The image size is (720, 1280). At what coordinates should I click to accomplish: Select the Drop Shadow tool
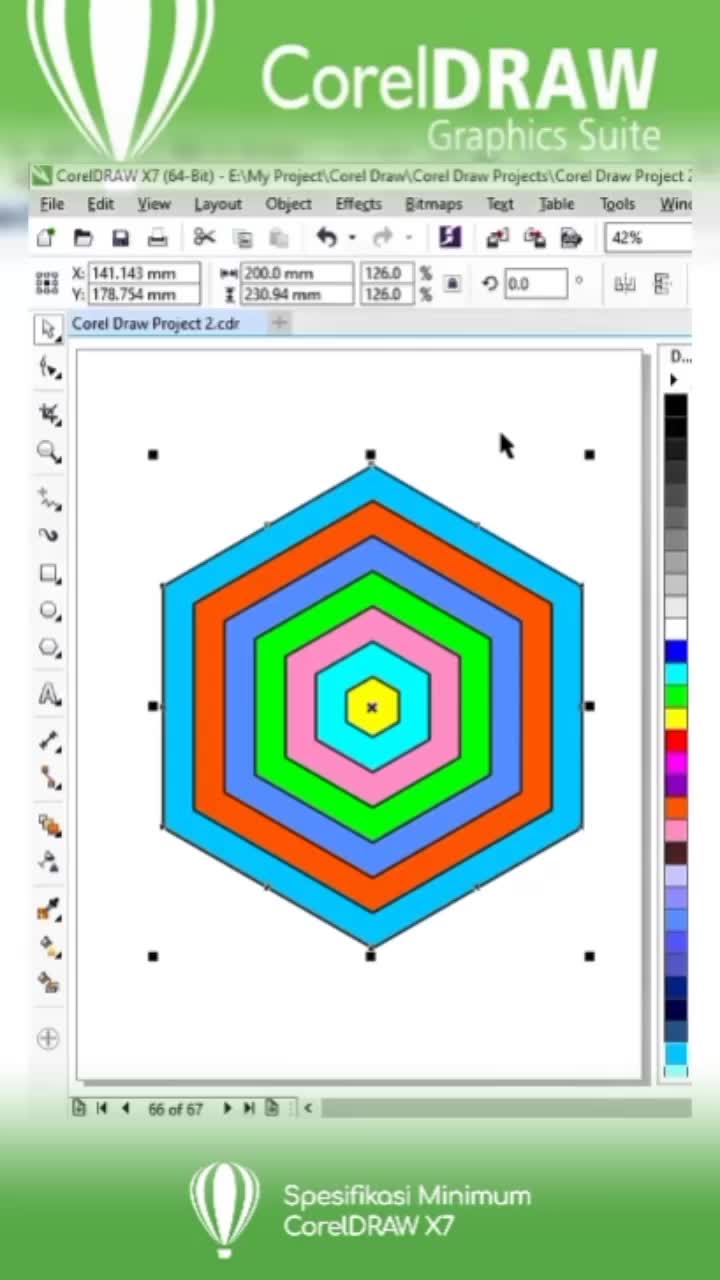coord(48,825)
